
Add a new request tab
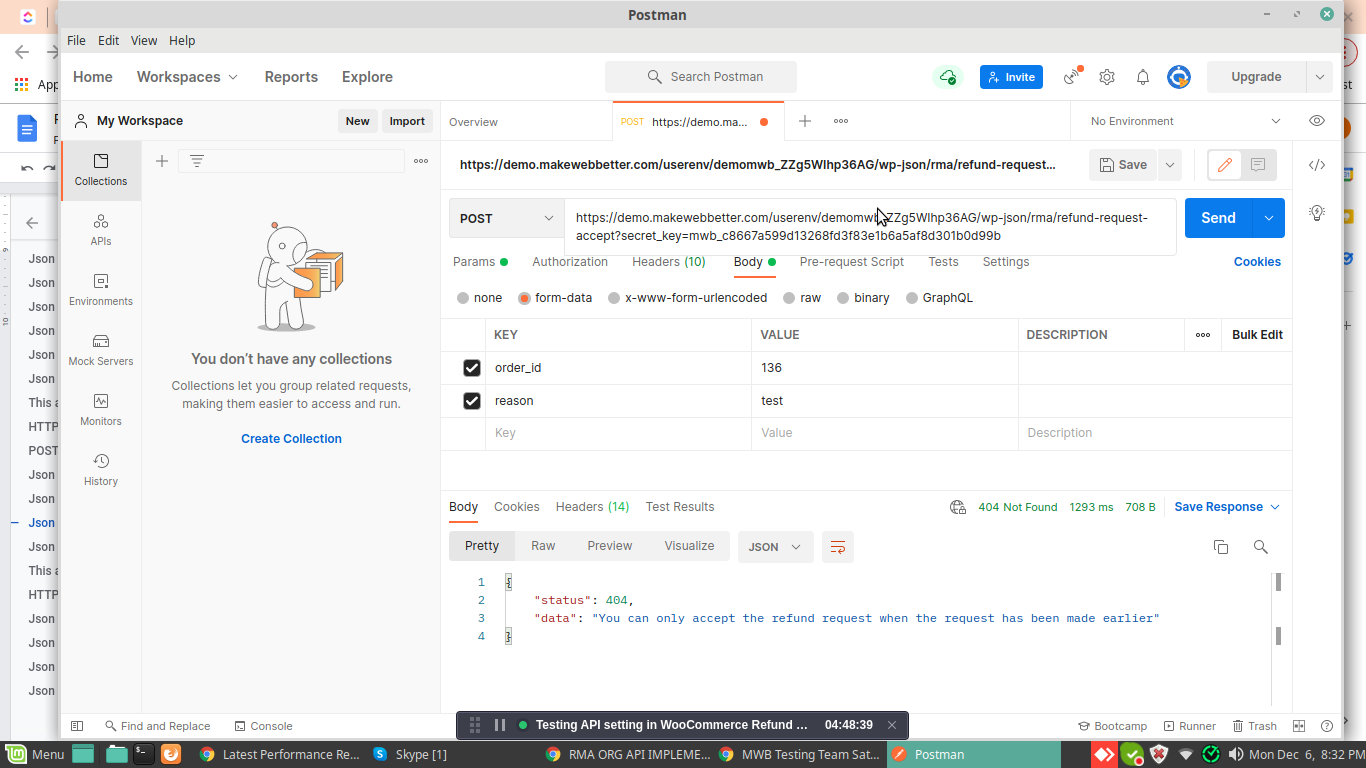click(805, 121)
